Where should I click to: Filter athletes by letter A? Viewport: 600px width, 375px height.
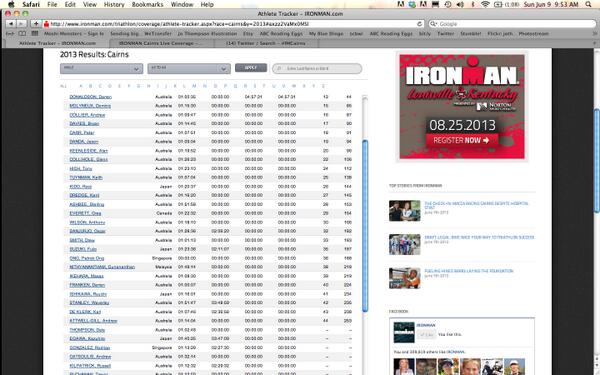coord(80,86)
